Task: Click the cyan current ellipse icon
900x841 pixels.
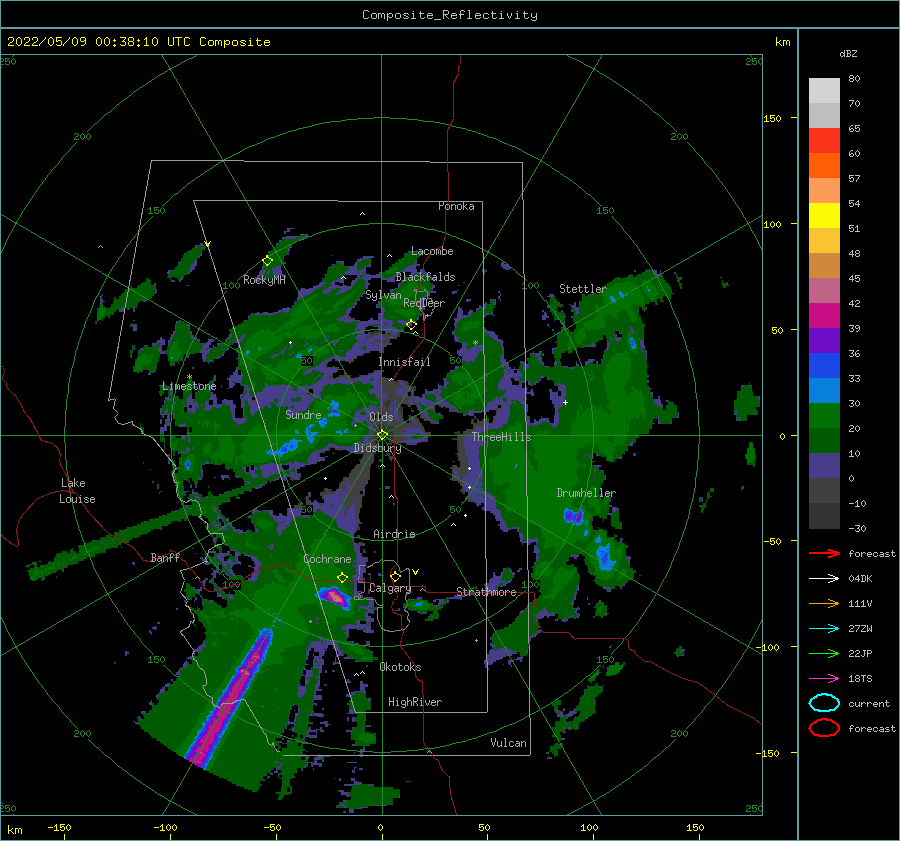Action: [x=824, y=703]
